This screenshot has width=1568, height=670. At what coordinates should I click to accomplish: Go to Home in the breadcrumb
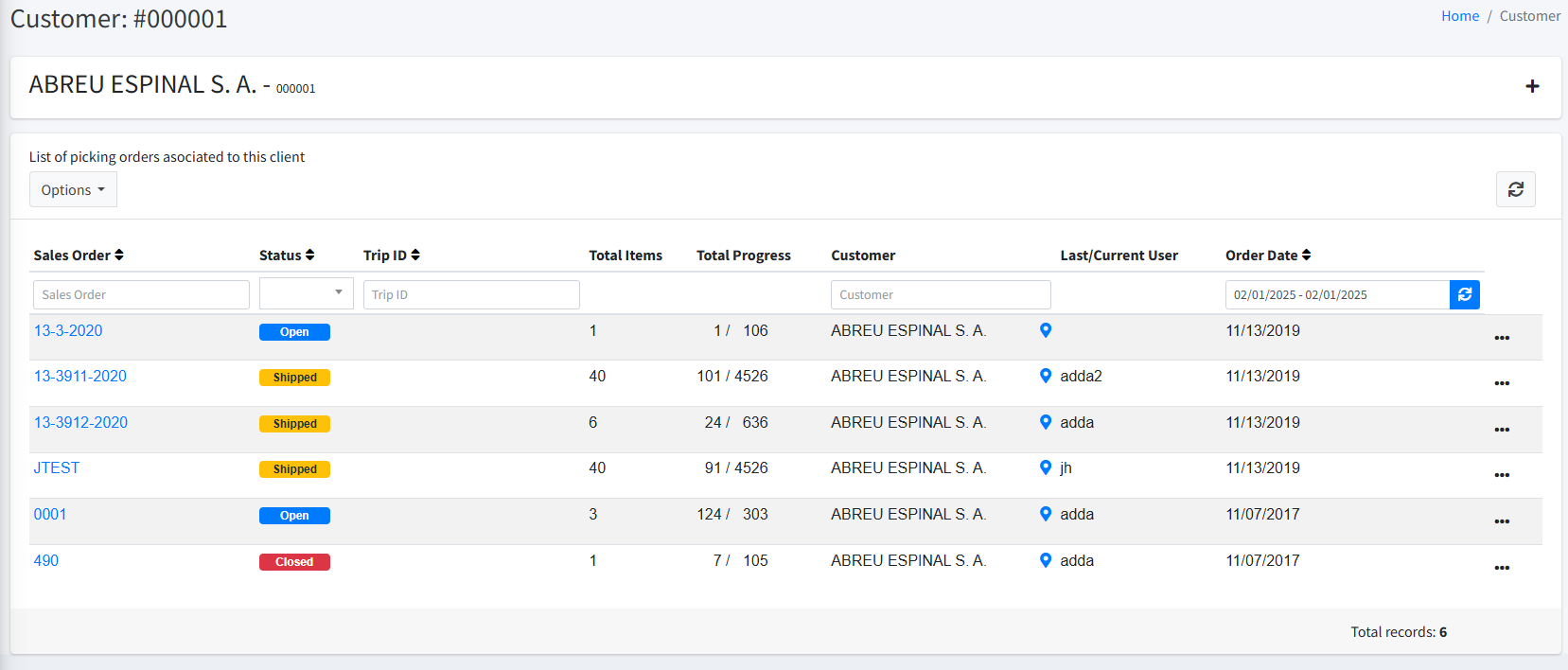point(1459,16)
